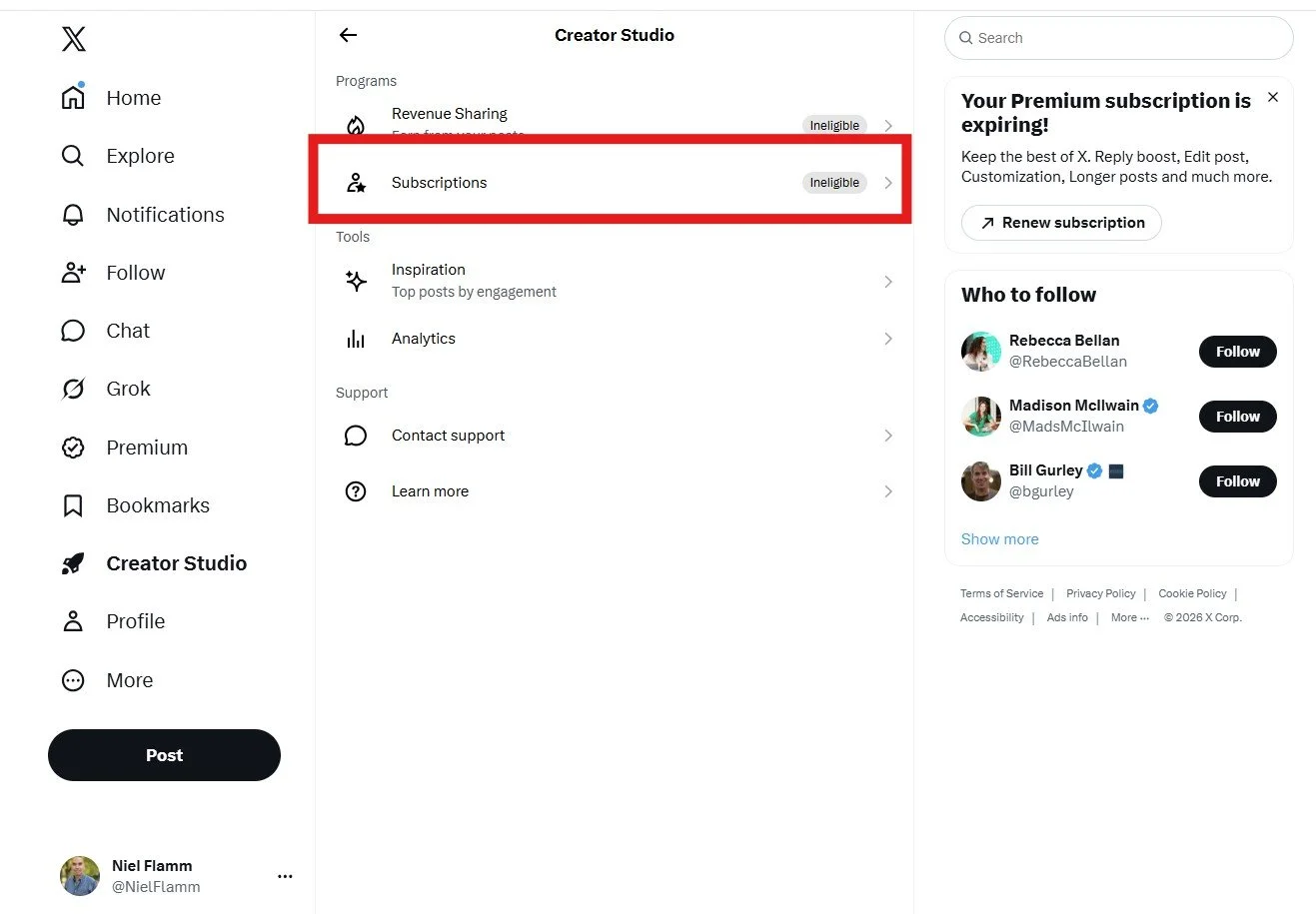Image resolution: width=1316 pixels, height=914 pixels.
Task: Click the More circle-dots icon
Action: point(73,680)
